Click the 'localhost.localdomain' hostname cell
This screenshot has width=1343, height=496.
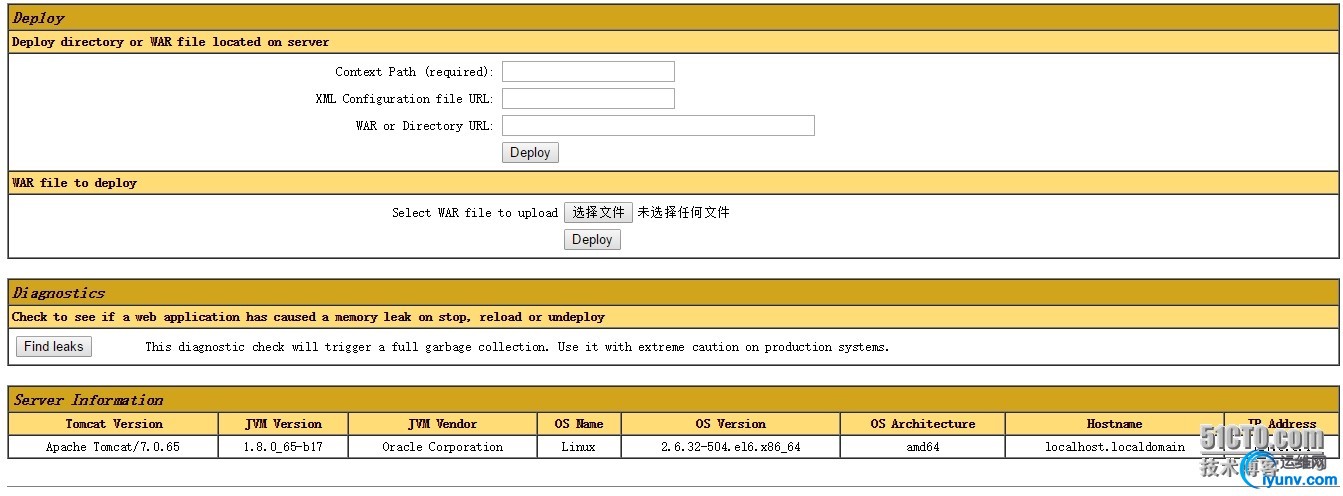(1115, 447)
